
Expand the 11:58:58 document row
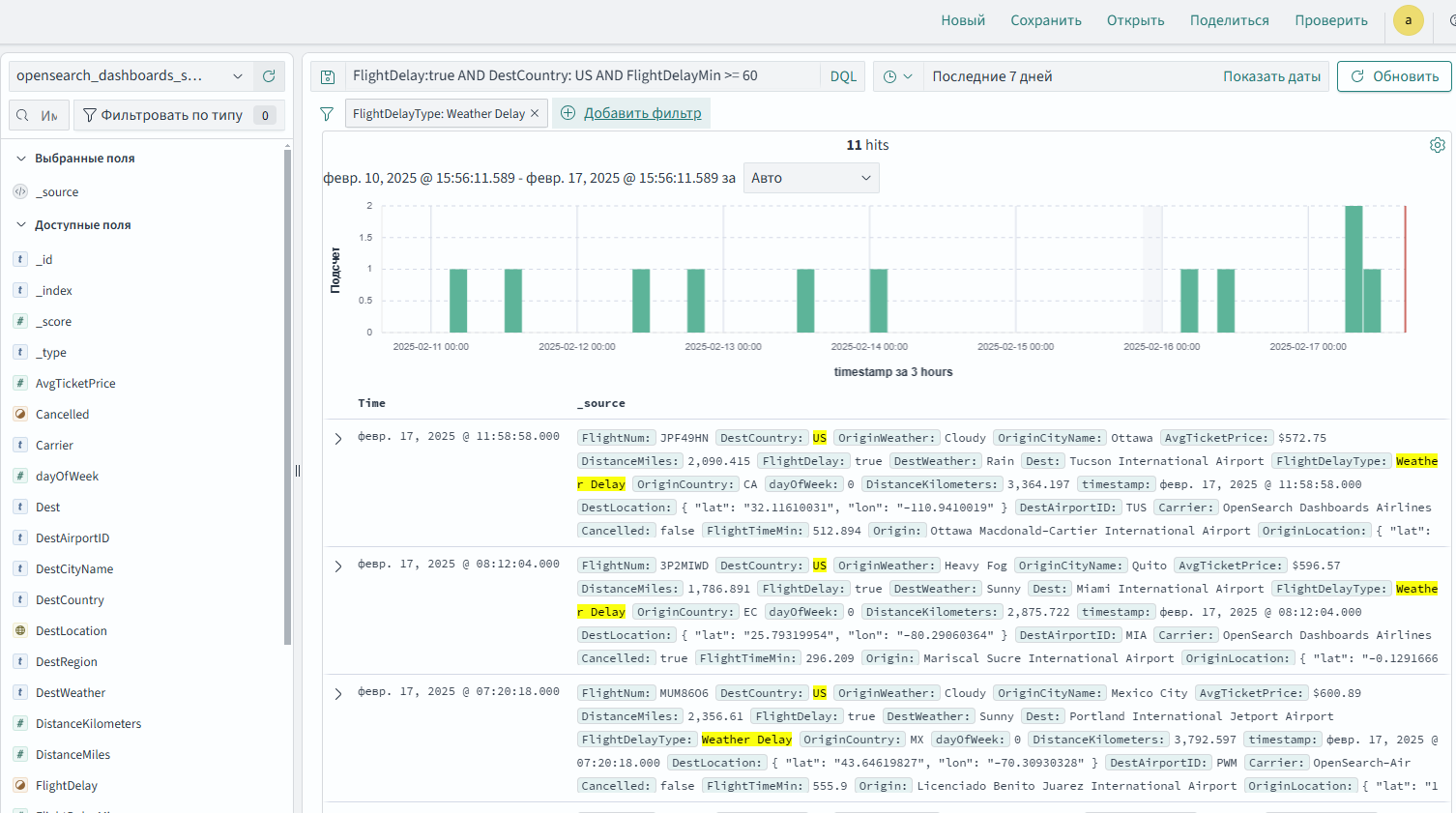(338, 438)
